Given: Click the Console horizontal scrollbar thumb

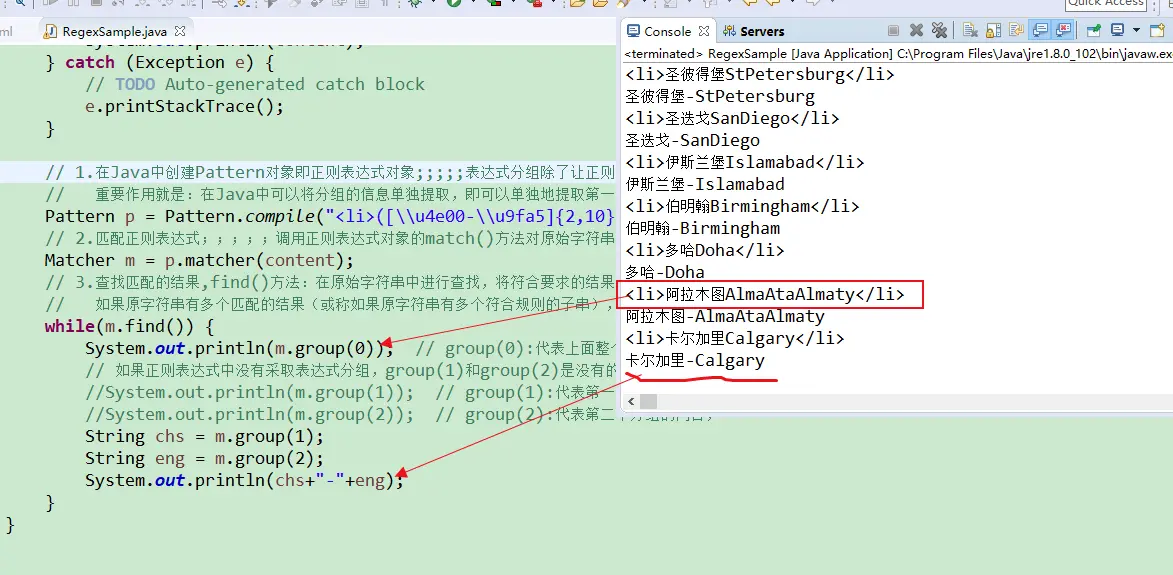Looking at the screenshot, I should coord(648,402).
